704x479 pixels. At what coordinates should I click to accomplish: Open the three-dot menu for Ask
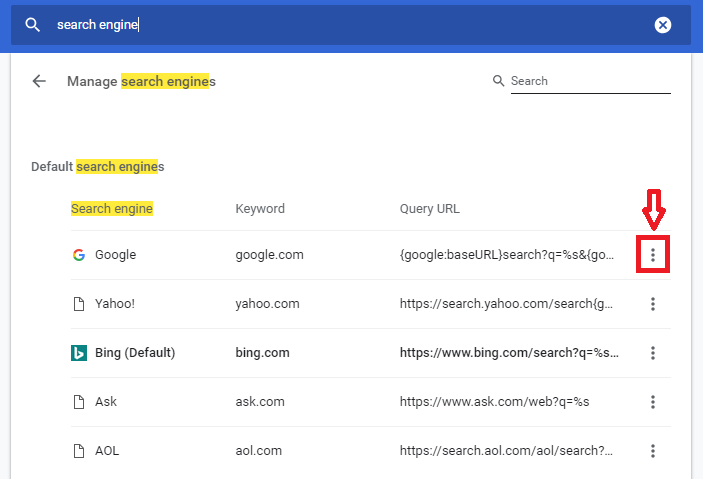click(653, 402)
